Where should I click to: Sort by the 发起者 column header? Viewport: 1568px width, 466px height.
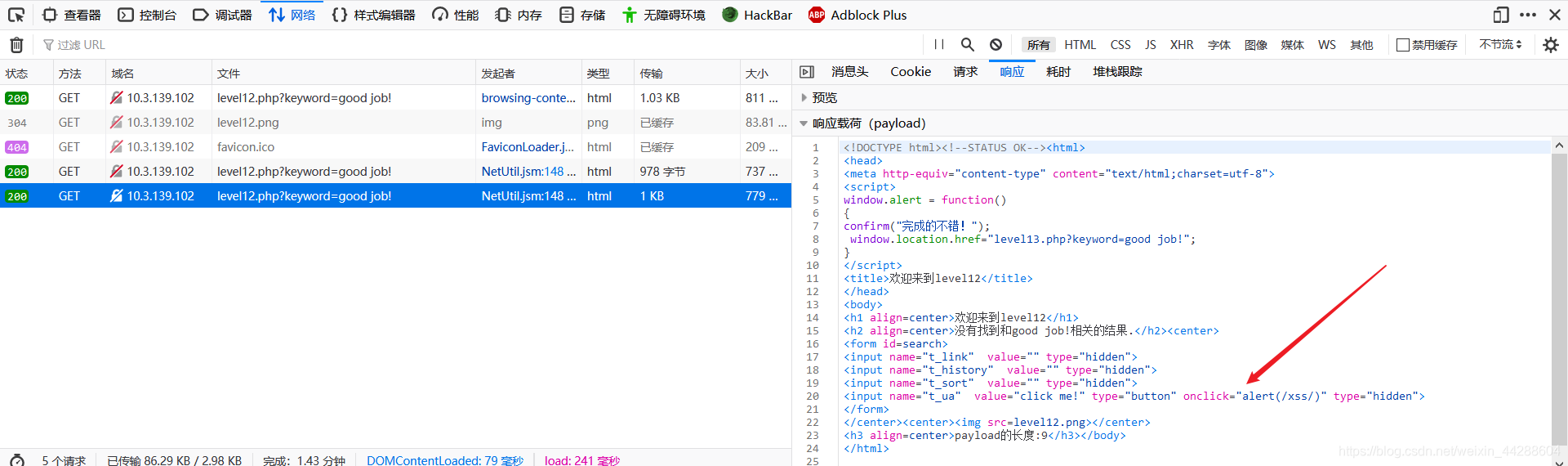[x=528, y=73]
